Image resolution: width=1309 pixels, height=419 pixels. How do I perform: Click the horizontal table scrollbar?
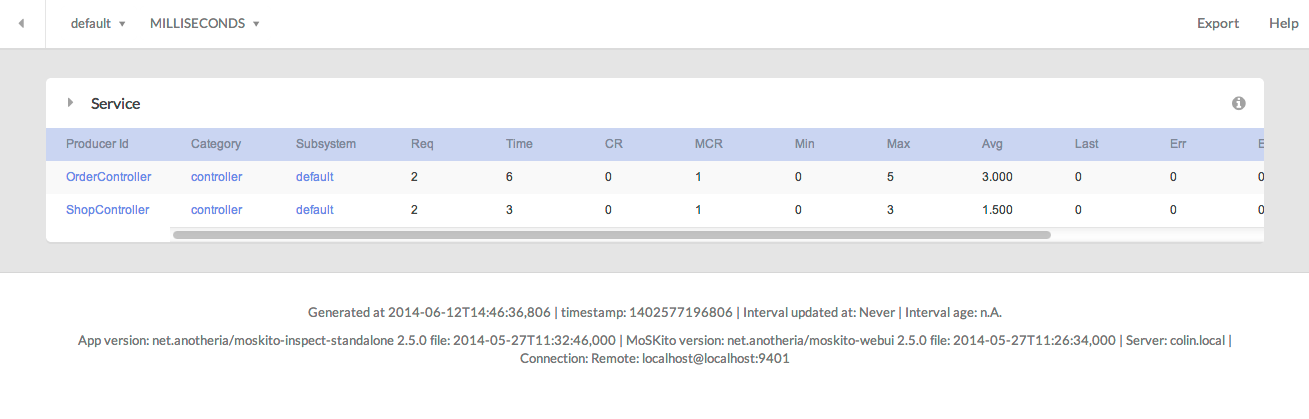[612, 235]
